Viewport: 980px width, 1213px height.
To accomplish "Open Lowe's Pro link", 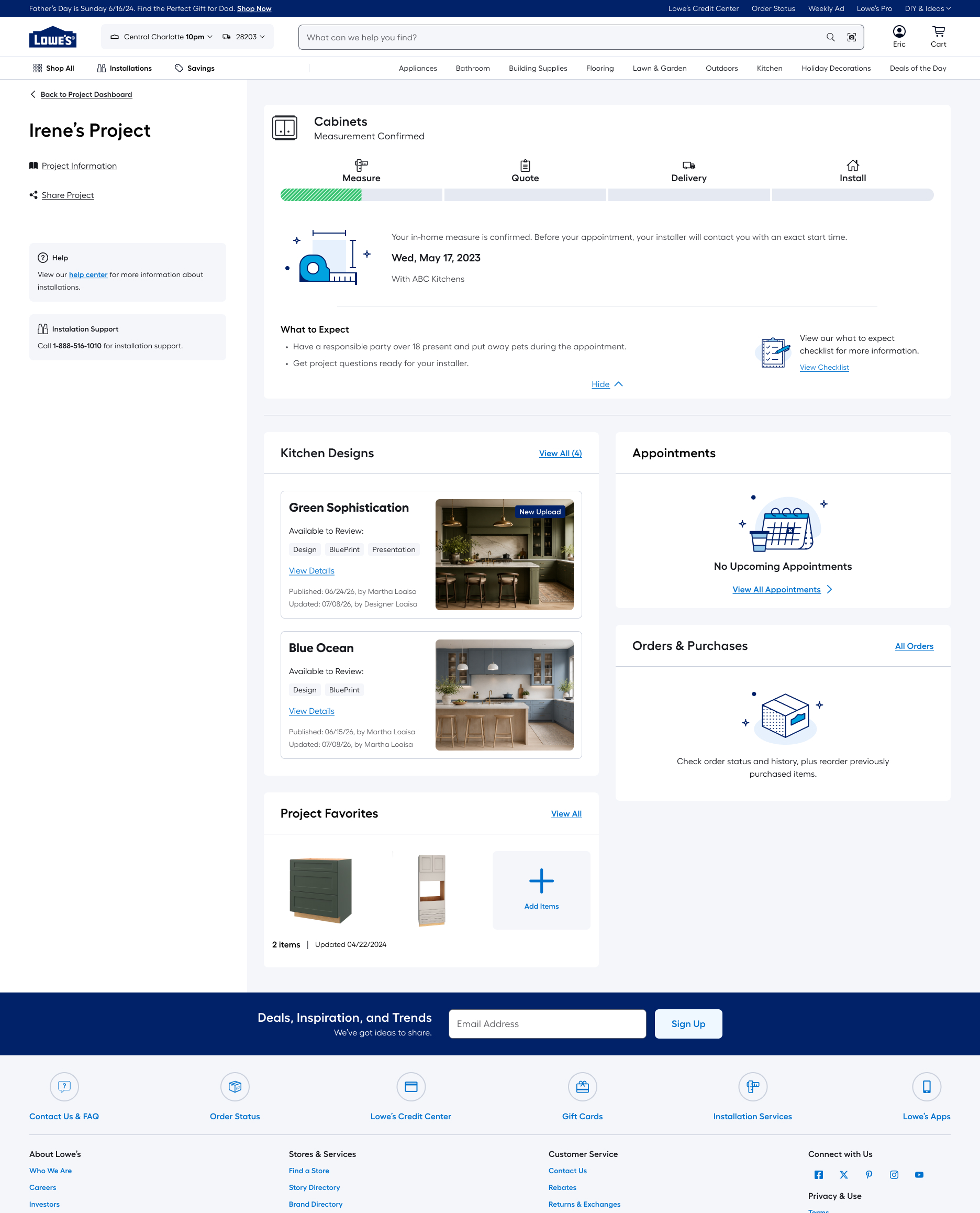I will coord(874,8).
